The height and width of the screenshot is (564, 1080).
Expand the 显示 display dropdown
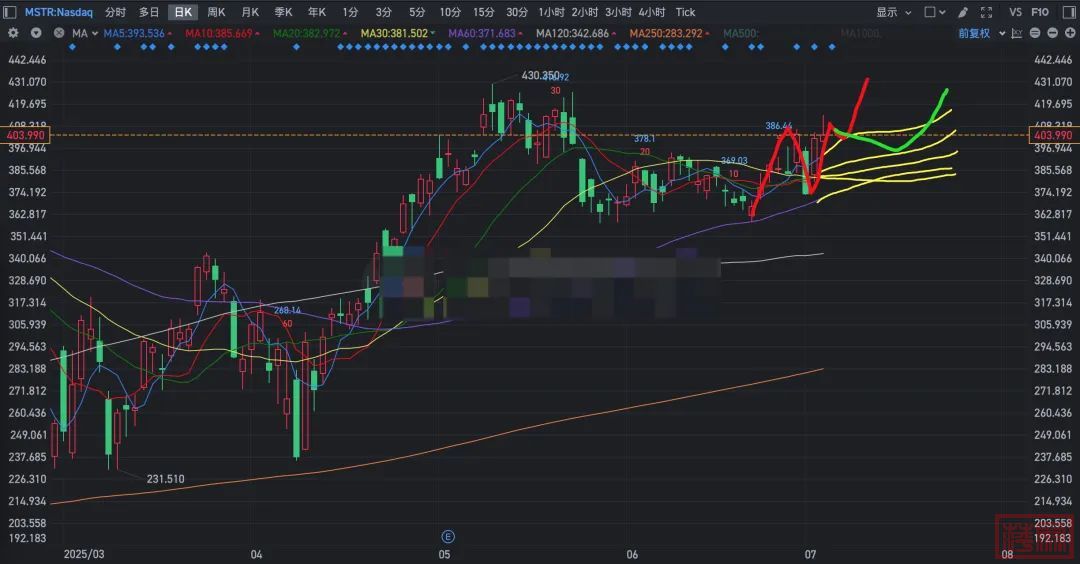(892, 12)
